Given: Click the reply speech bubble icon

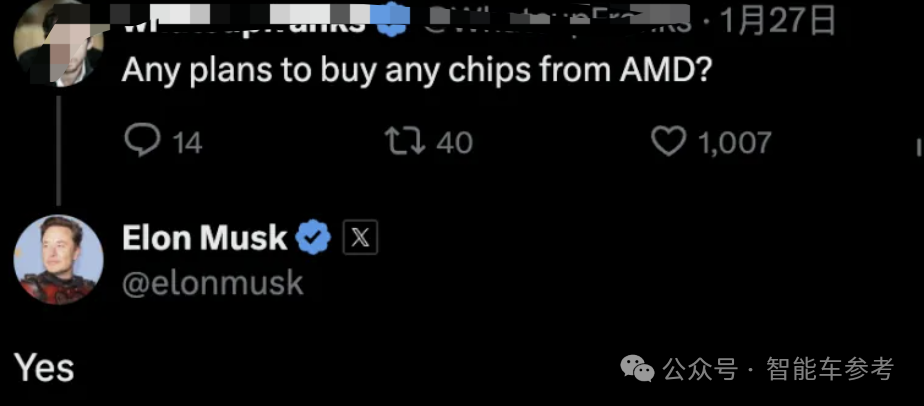Looking at the screenshot, I should coord(143,141).
